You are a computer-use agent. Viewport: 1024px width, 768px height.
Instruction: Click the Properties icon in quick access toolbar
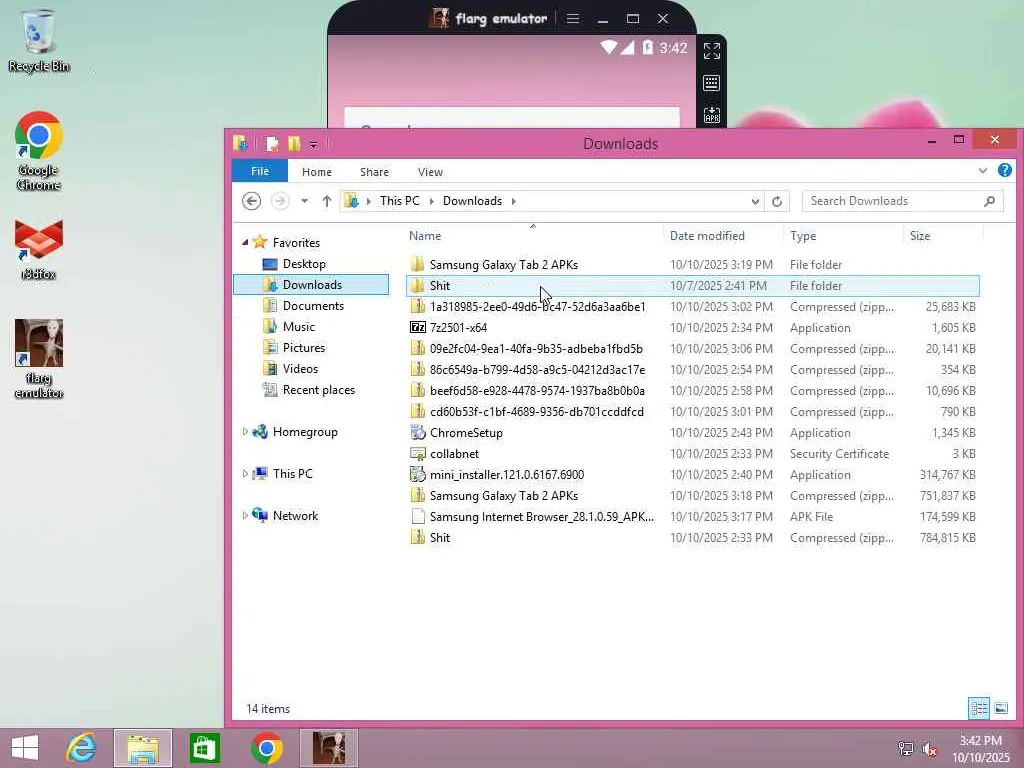[x=273, y=143]
